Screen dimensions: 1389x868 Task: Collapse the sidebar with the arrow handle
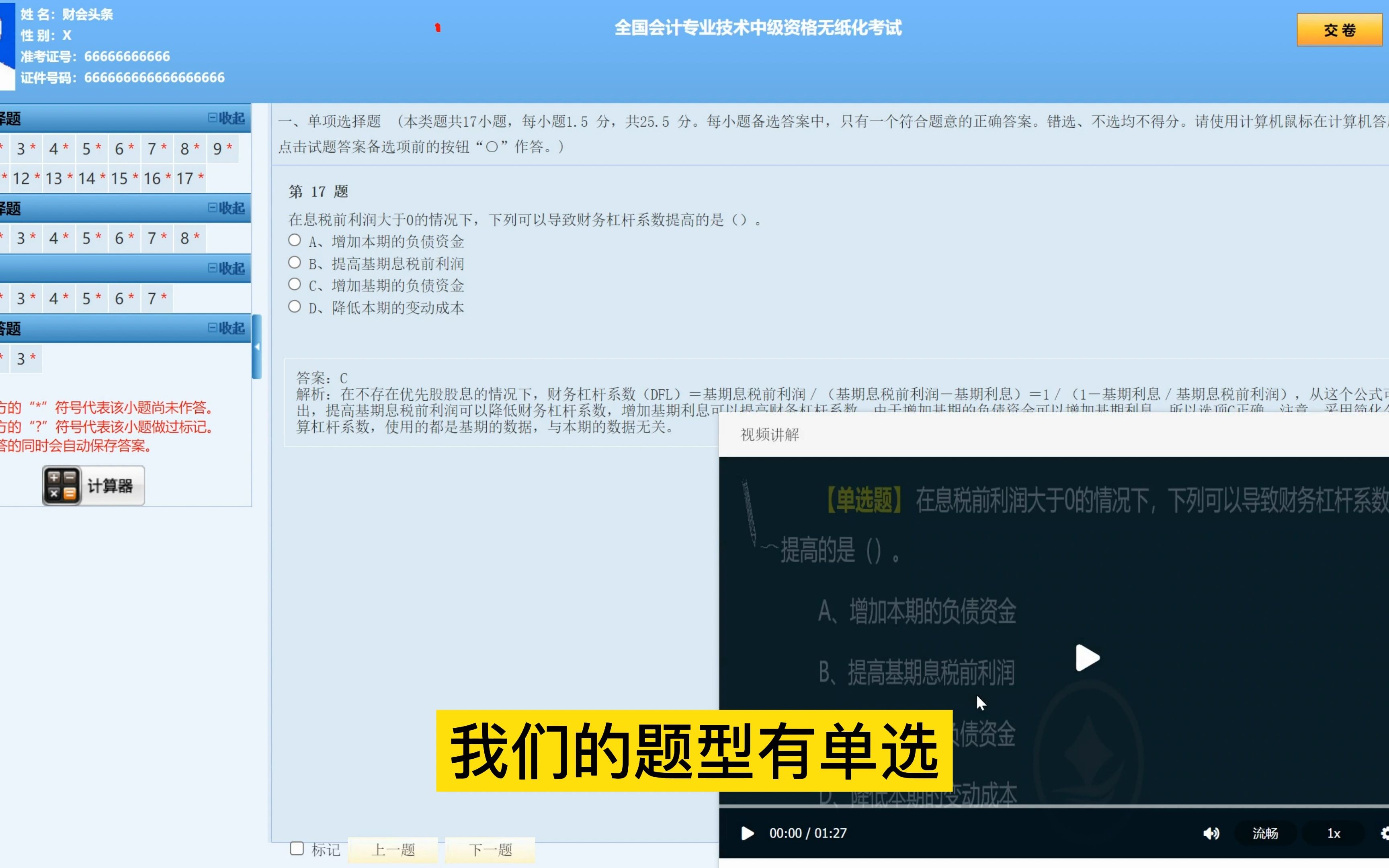click(x=258, y=346)
